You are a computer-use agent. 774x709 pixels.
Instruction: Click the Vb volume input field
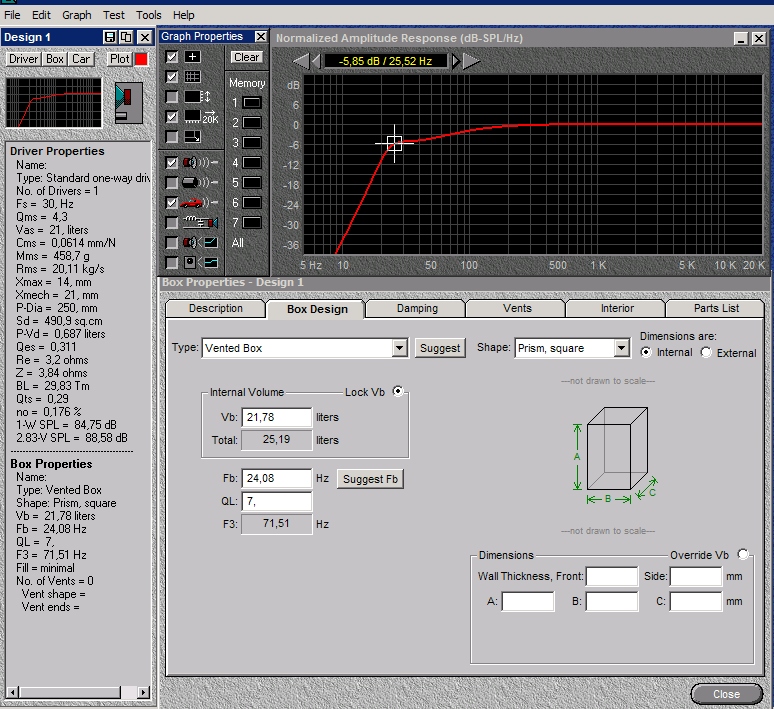click(x=277, y=417)
